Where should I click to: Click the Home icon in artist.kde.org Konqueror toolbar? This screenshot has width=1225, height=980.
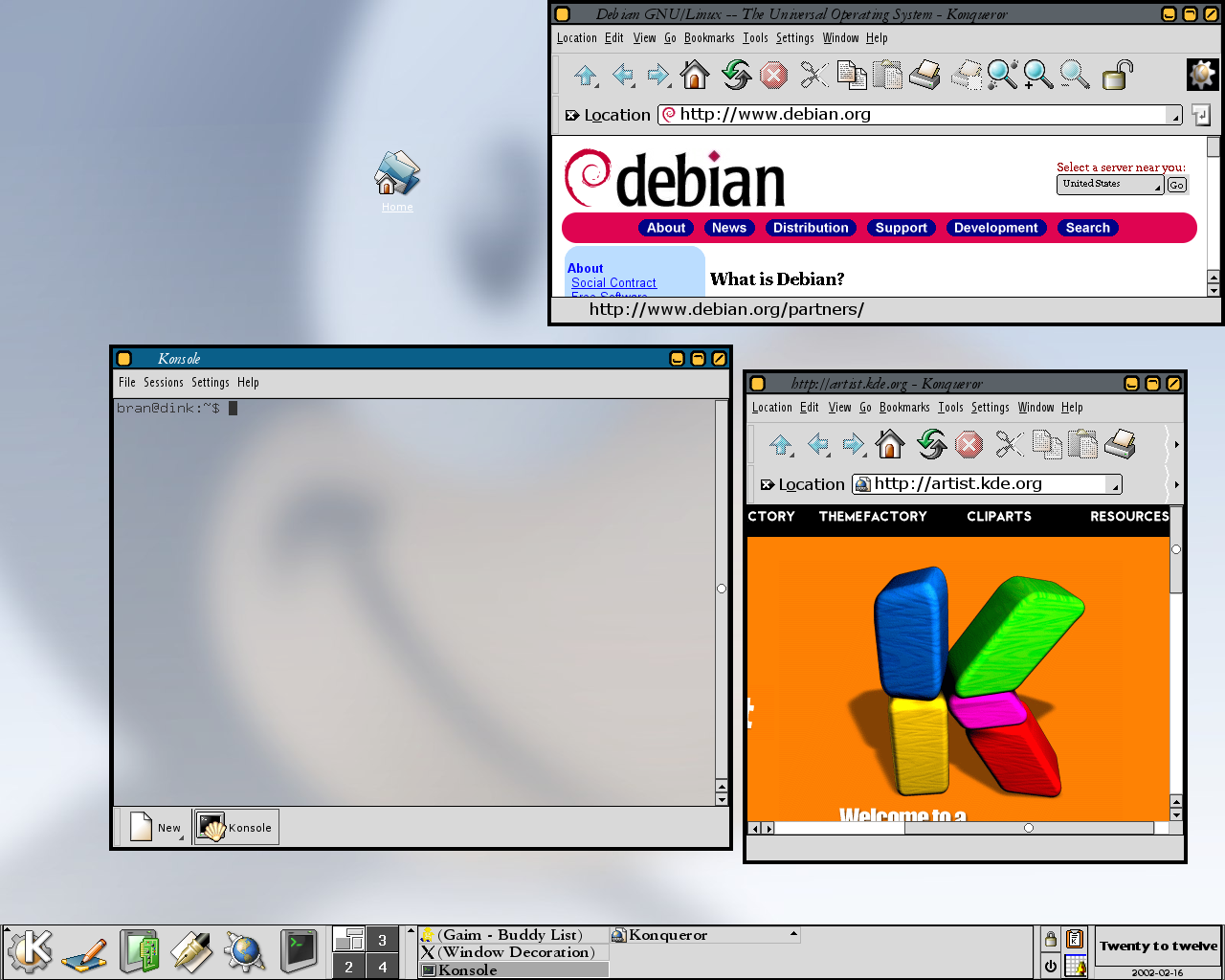(890, 444)
